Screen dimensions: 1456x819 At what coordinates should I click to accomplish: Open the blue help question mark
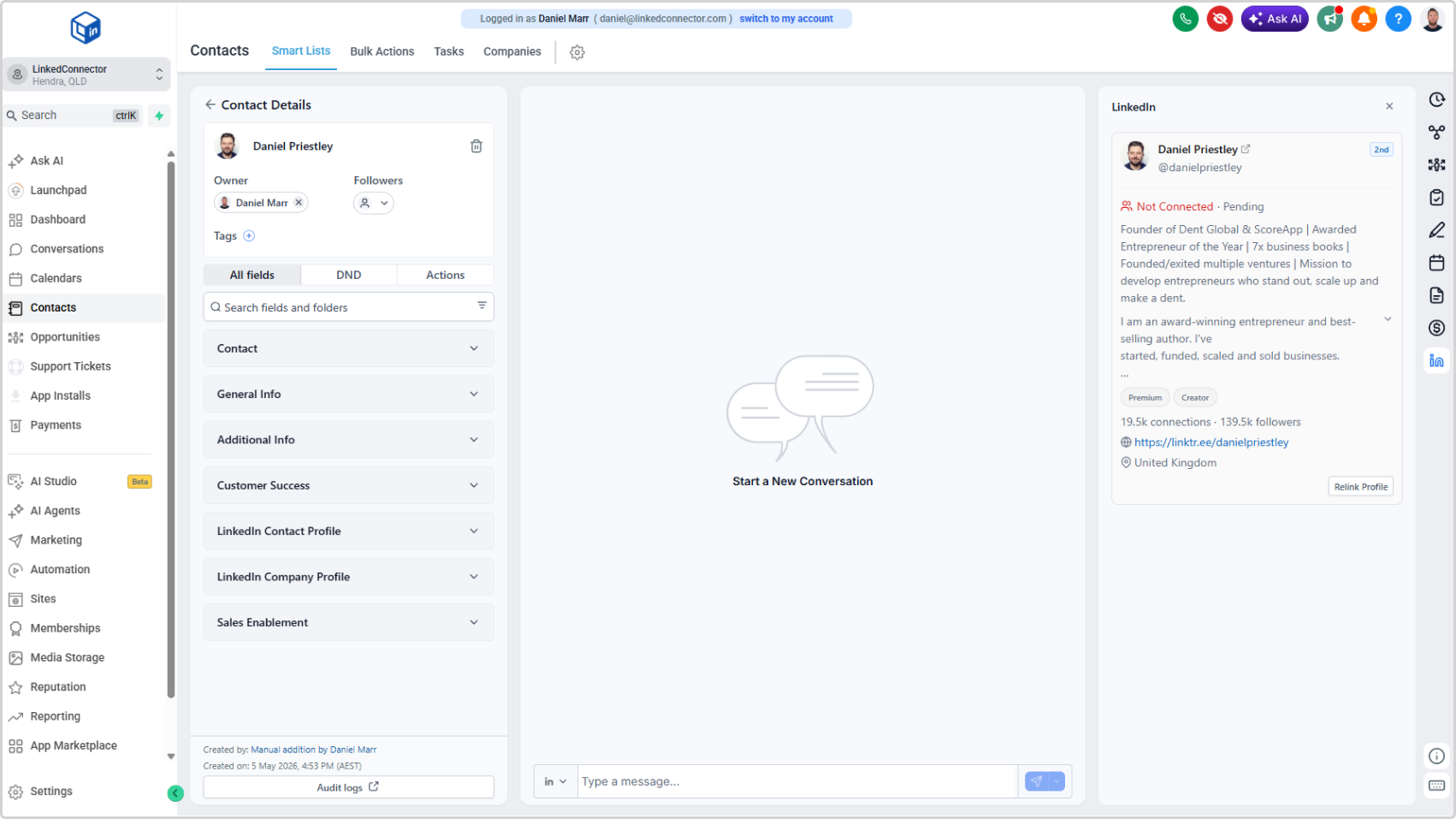pyautogui.click(x=1398, y=19)
